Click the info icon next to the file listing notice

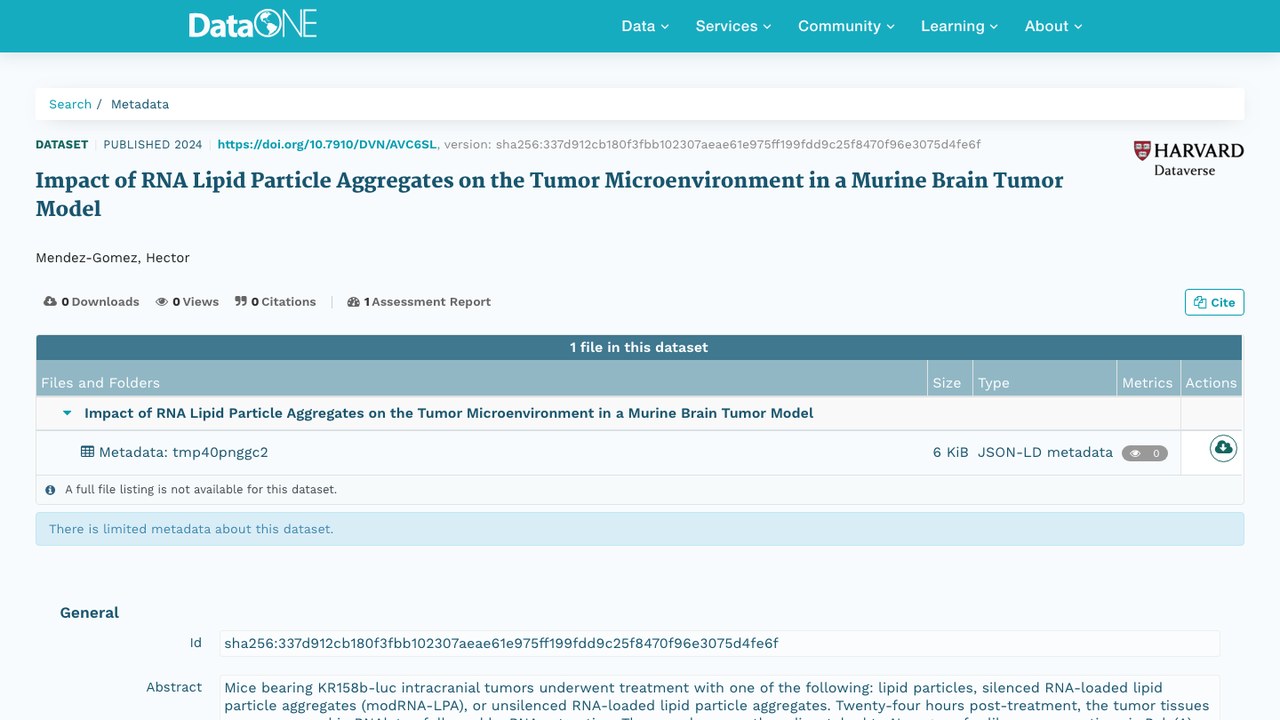50,490
